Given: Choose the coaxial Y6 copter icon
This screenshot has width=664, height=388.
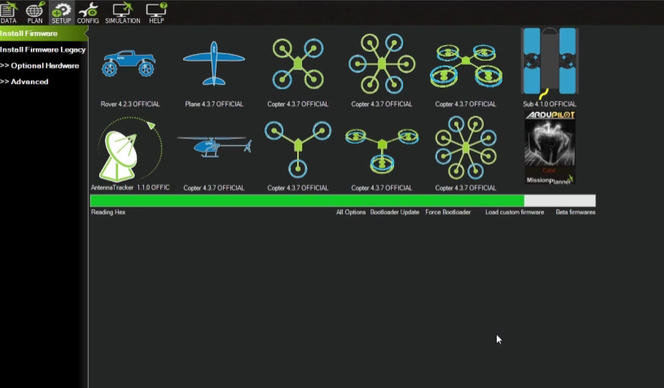Looking at the screenshot, I should (x=382, y=151).
